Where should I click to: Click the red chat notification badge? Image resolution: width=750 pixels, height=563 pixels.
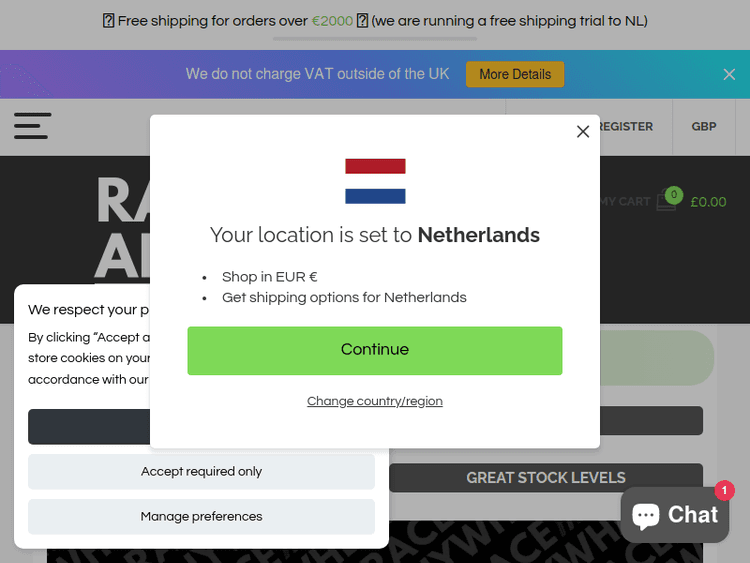[x=724, y=490]
